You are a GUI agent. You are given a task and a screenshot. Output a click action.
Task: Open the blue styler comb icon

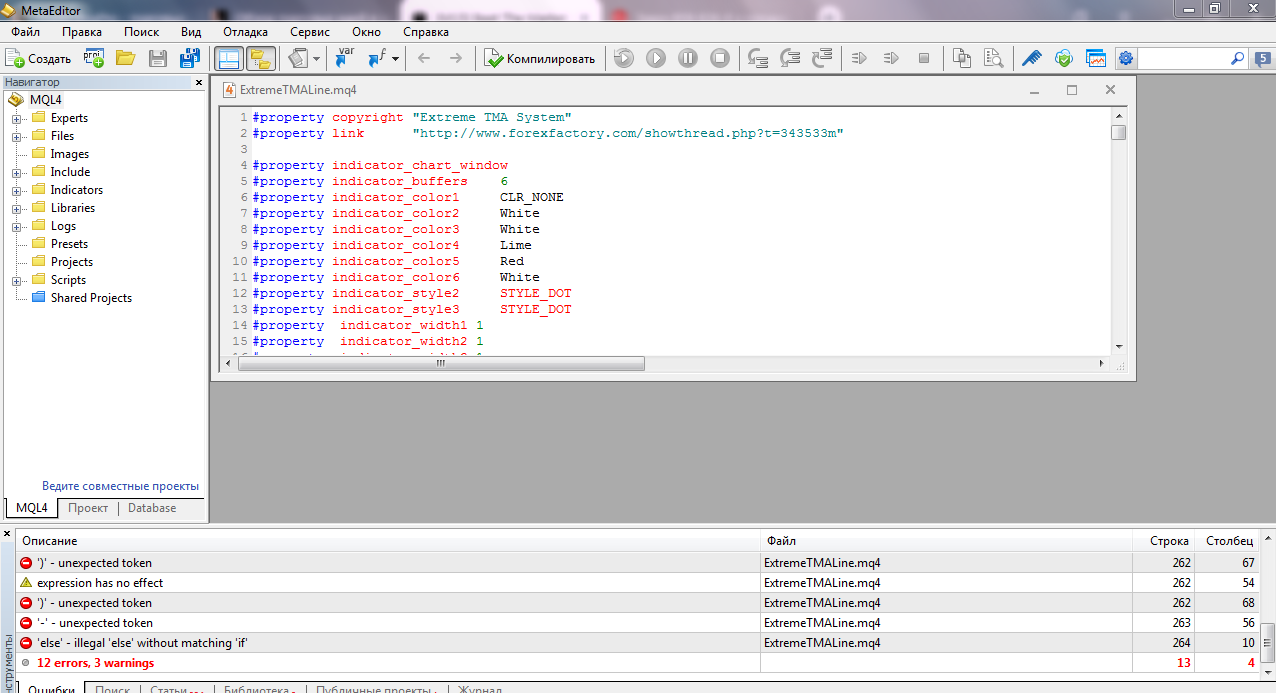(1031, 58)
